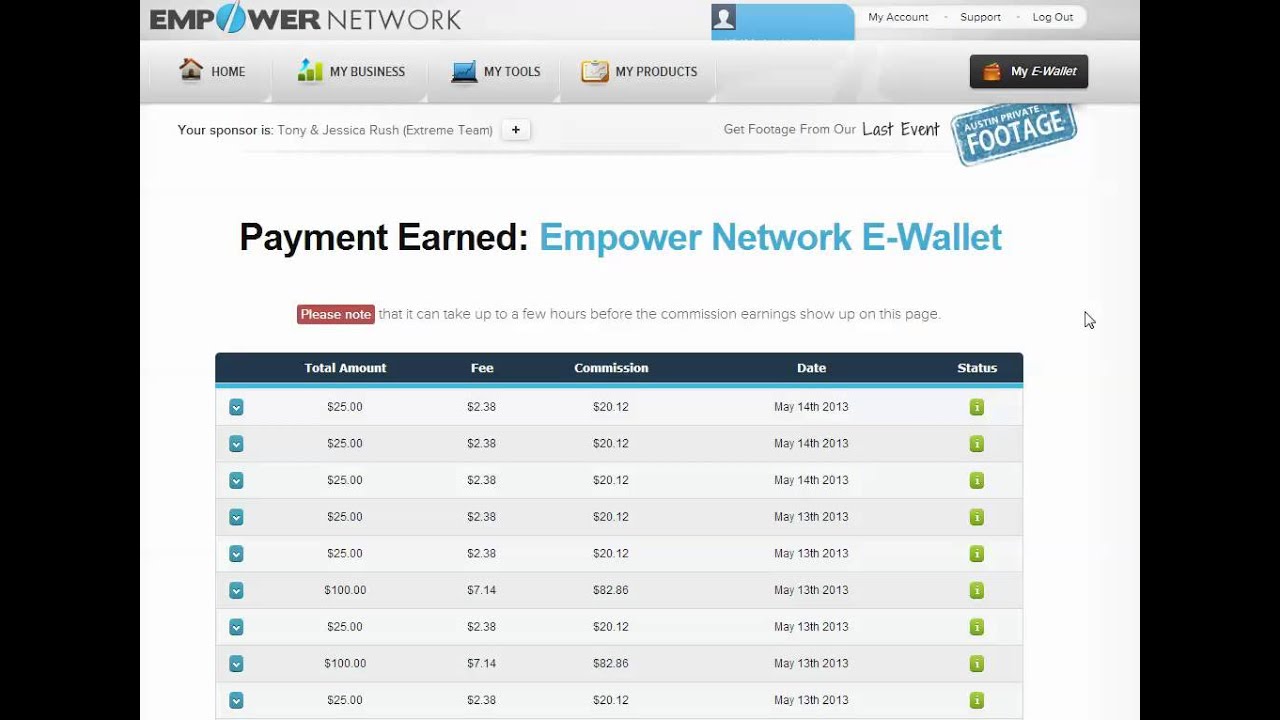
Task: Click status icon in last visible row
Action: point(977,701)
